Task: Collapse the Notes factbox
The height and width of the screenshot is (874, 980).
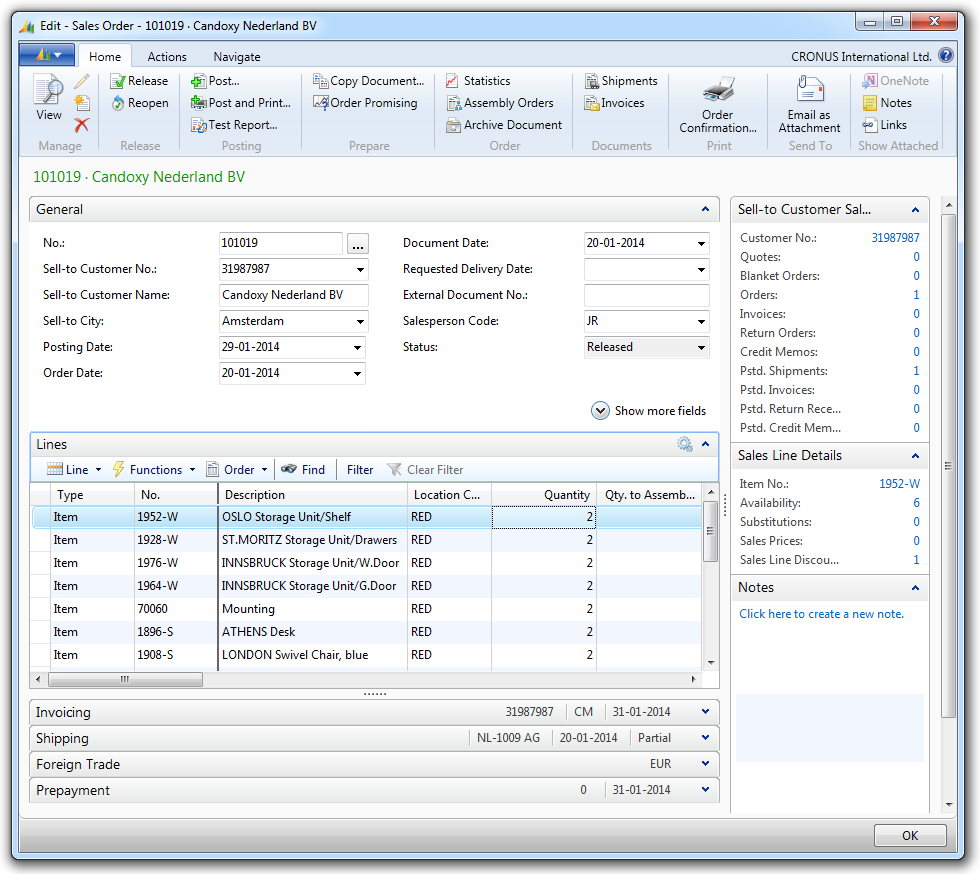Action: (x=915, y=588)
